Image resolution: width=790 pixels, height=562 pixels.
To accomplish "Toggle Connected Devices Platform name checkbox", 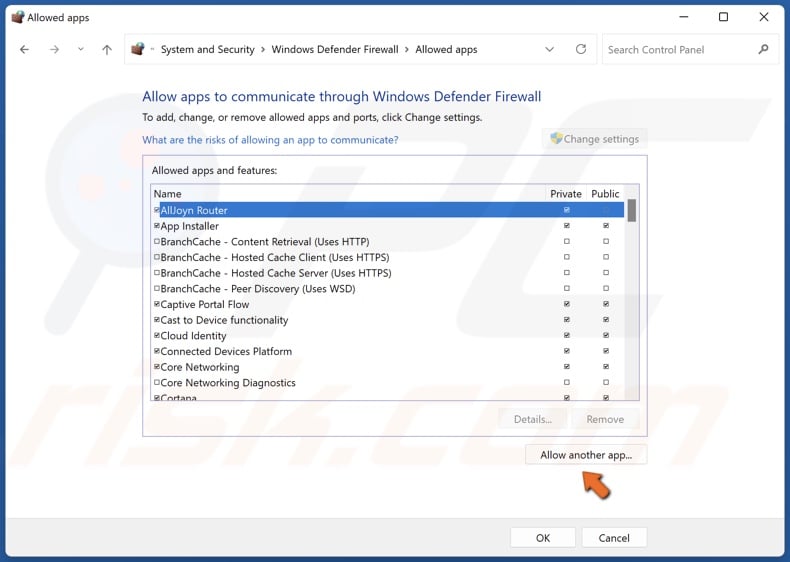I will pyautogui.click(x=157, y=351).
